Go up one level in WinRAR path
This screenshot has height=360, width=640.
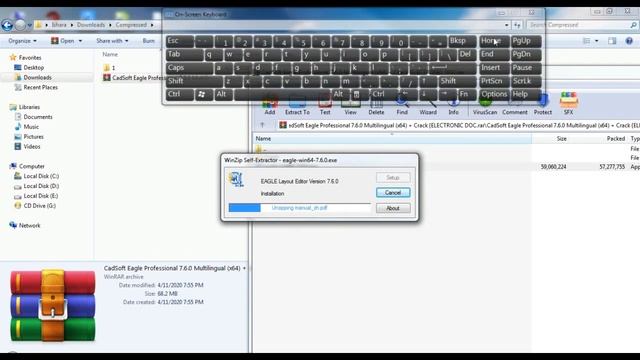[262, 125]
